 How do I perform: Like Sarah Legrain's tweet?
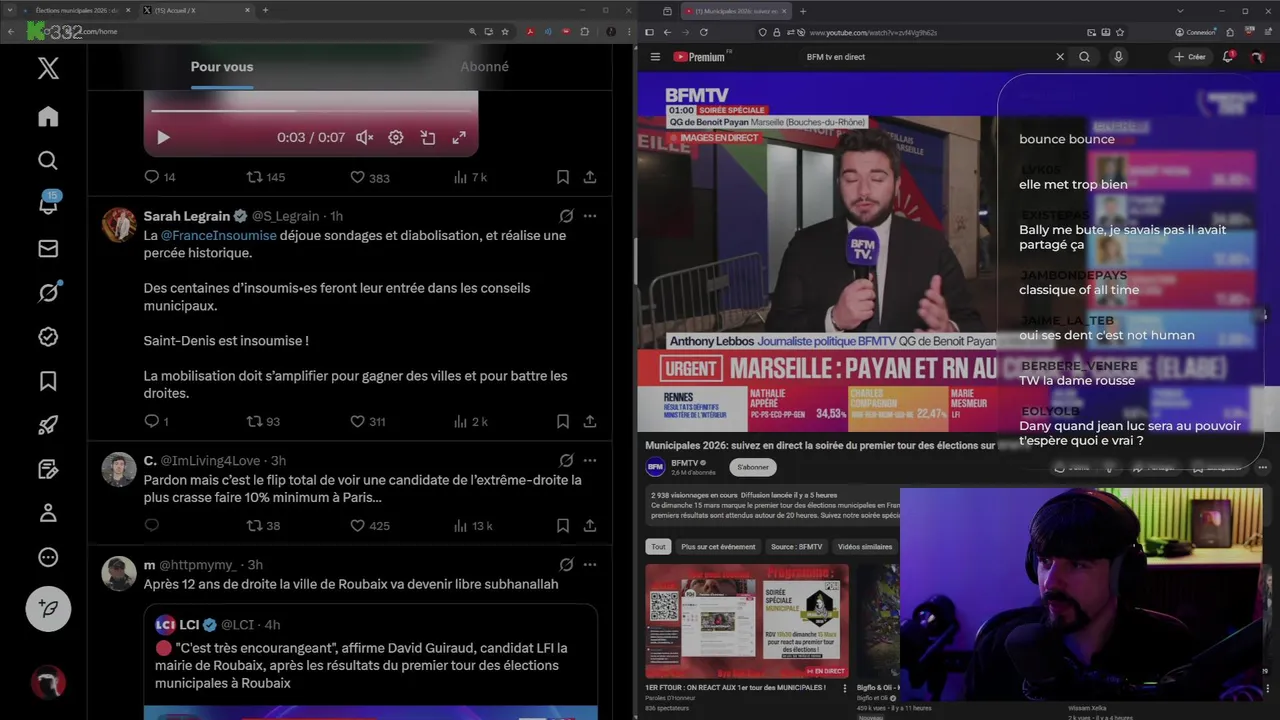(367, 421)
